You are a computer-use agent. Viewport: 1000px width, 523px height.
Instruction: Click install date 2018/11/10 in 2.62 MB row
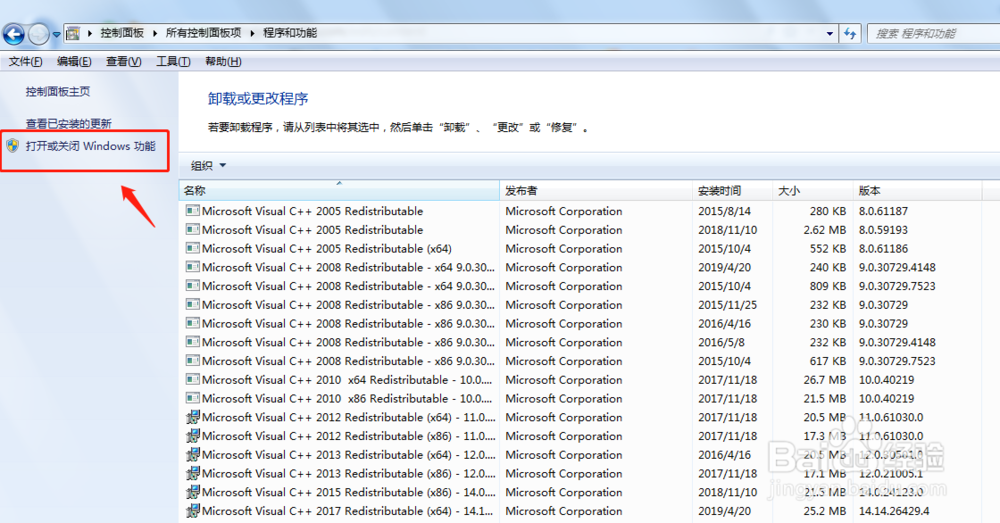click(727, 230)
